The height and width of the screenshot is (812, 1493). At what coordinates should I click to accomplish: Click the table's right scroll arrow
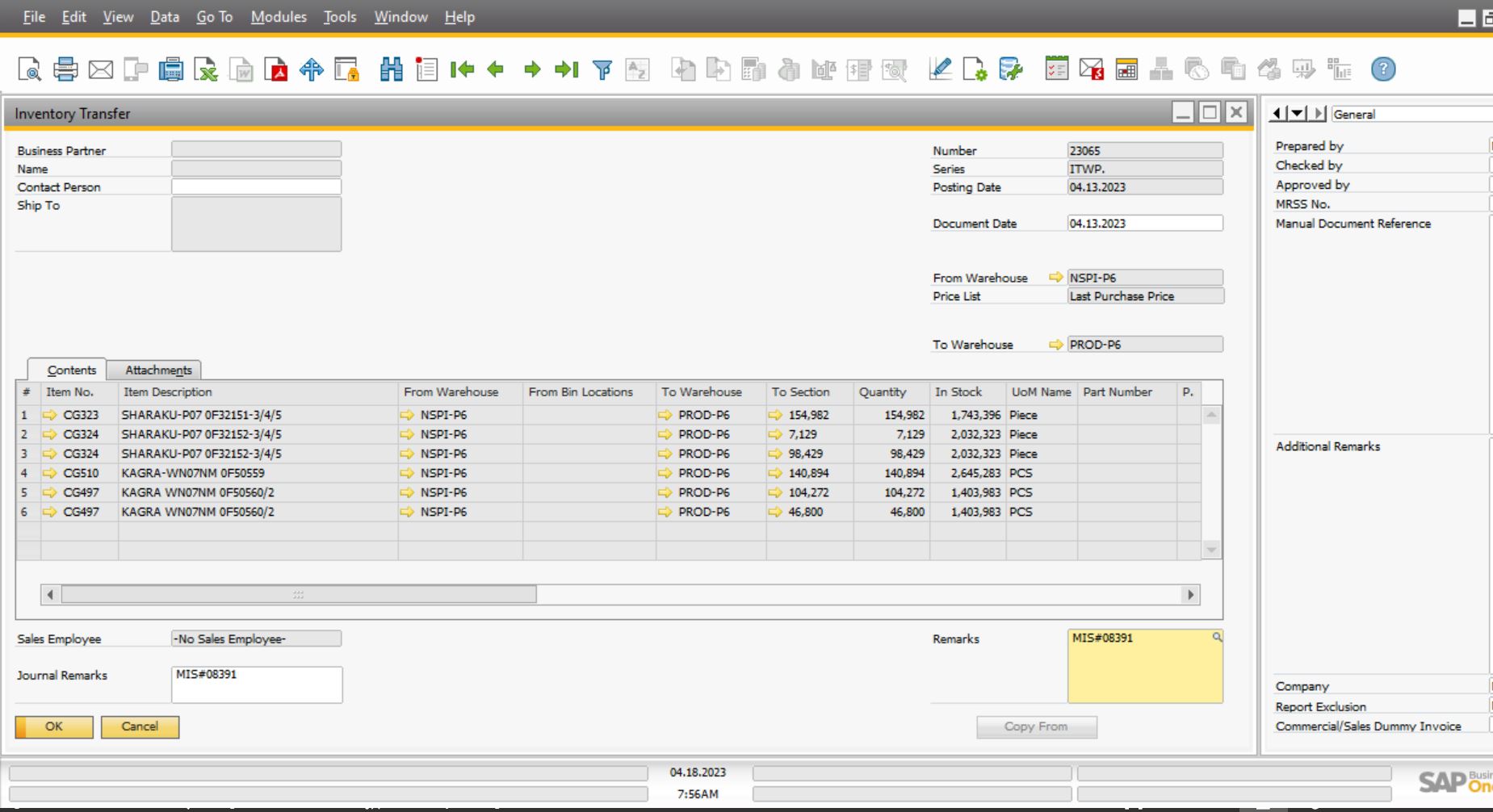1190,595
